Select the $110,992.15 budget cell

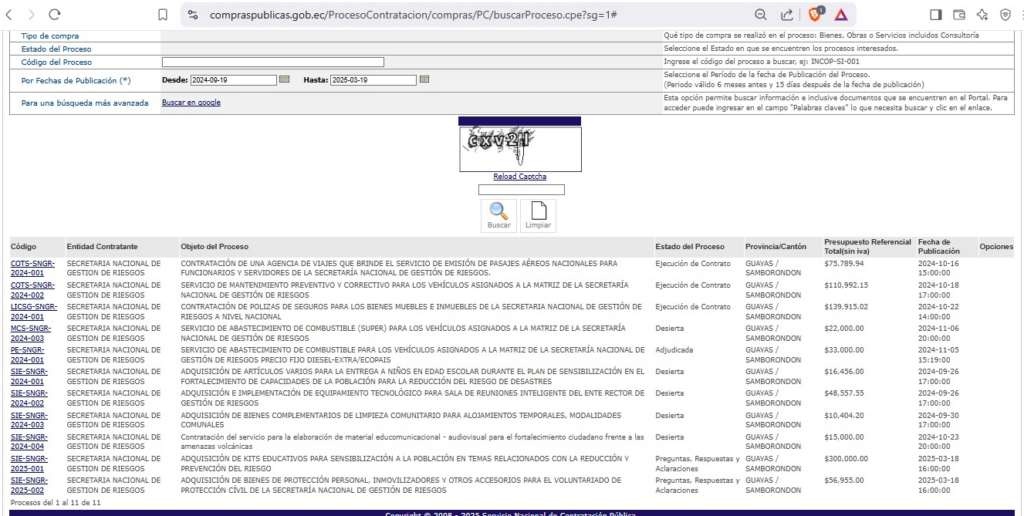(x=846, y=285)
